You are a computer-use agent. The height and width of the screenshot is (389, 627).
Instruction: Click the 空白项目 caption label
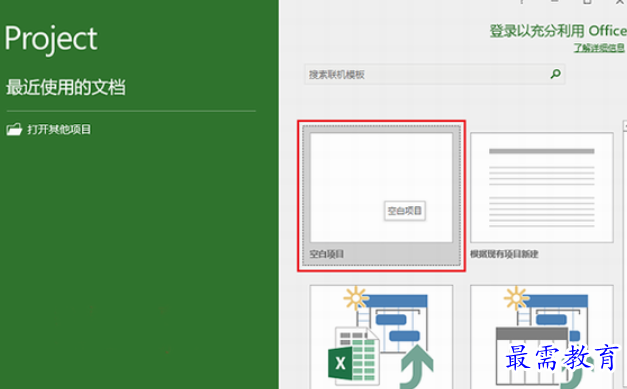point(327,254)
